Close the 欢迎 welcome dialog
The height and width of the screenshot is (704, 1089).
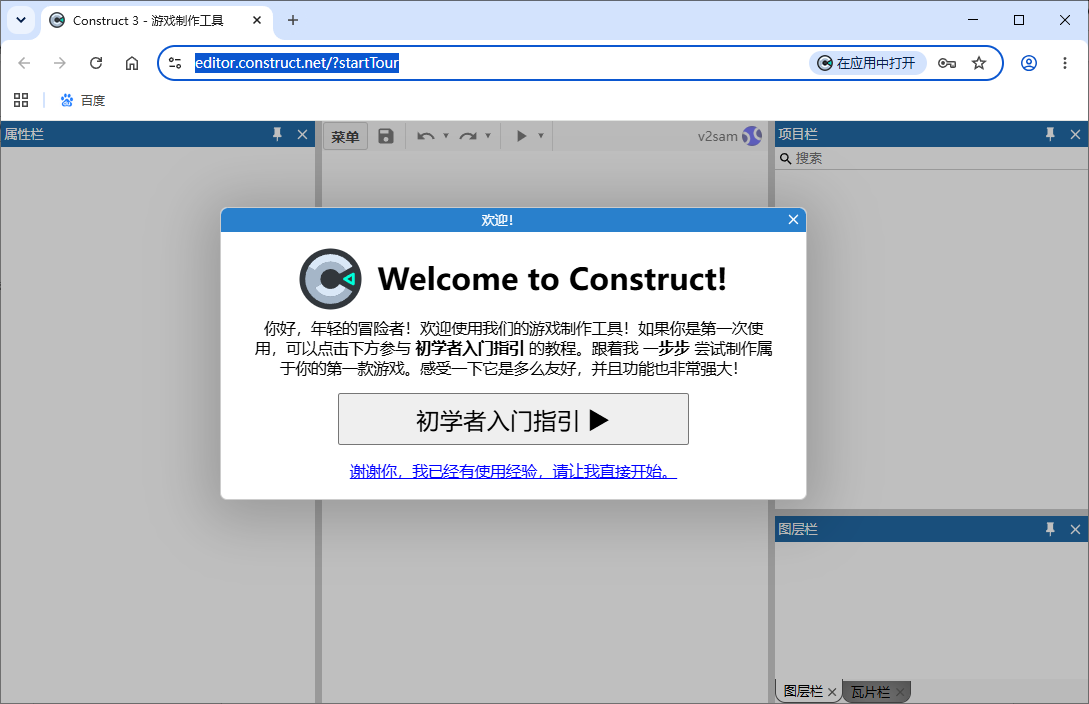[x=793, y=219]
